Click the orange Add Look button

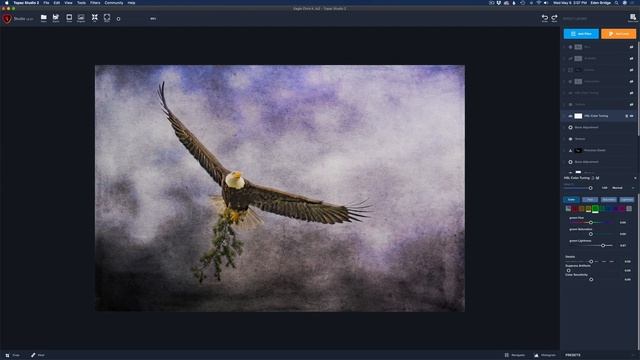pyautogui.click(x=618, y=34)
